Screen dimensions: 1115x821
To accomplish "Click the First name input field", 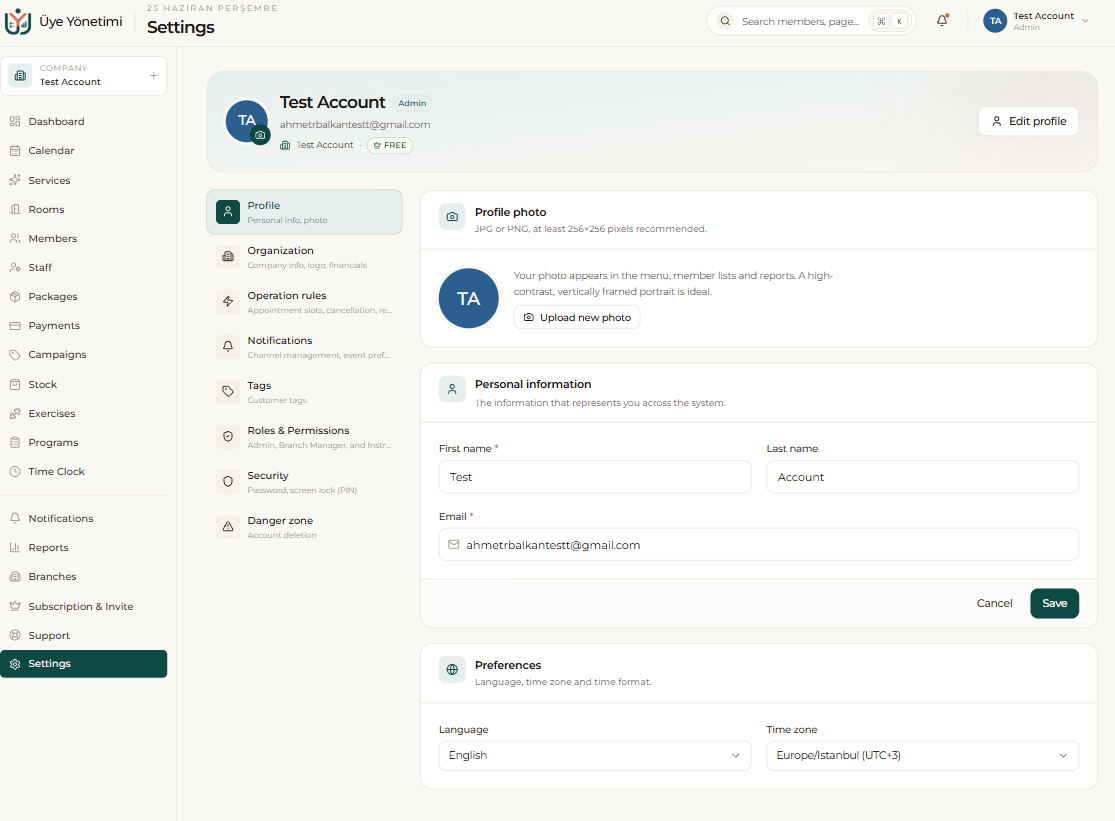I will click(x=595, y=477).
